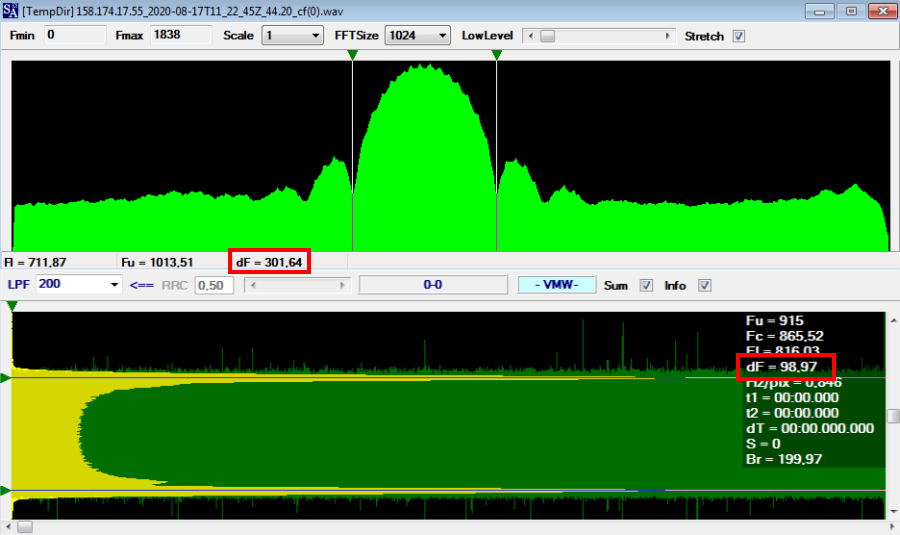Image resolution: width=900 pixels, height=535 pixels.
Task: Open the FFTSize dropdown showing 1024
Action: tap(417, 36)
